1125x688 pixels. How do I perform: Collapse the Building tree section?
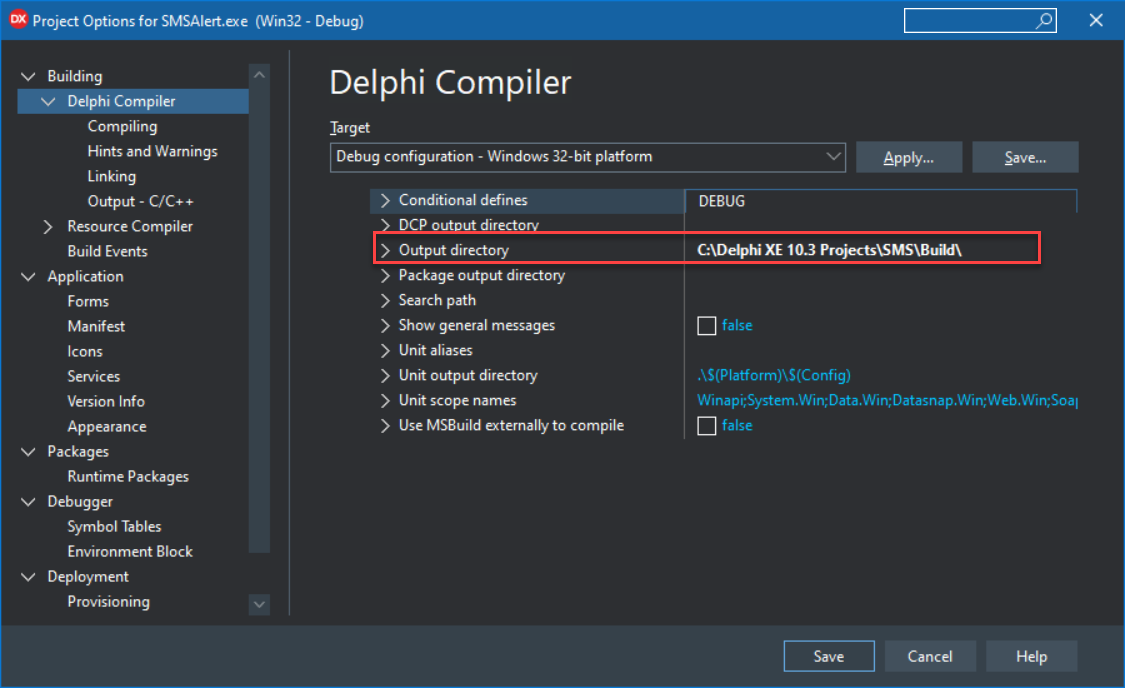[29, 75]
